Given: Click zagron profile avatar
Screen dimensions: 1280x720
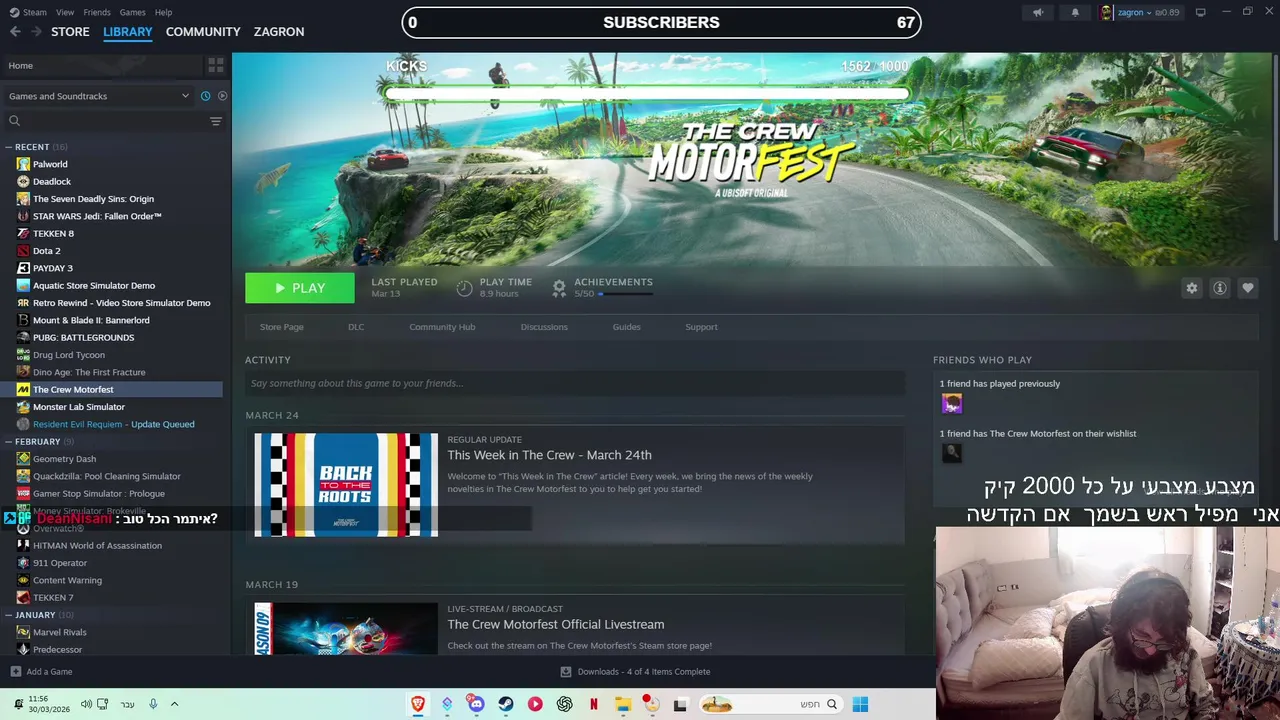Looking at the screenshot, I should pyautogui.click(x=1107, y=12).
